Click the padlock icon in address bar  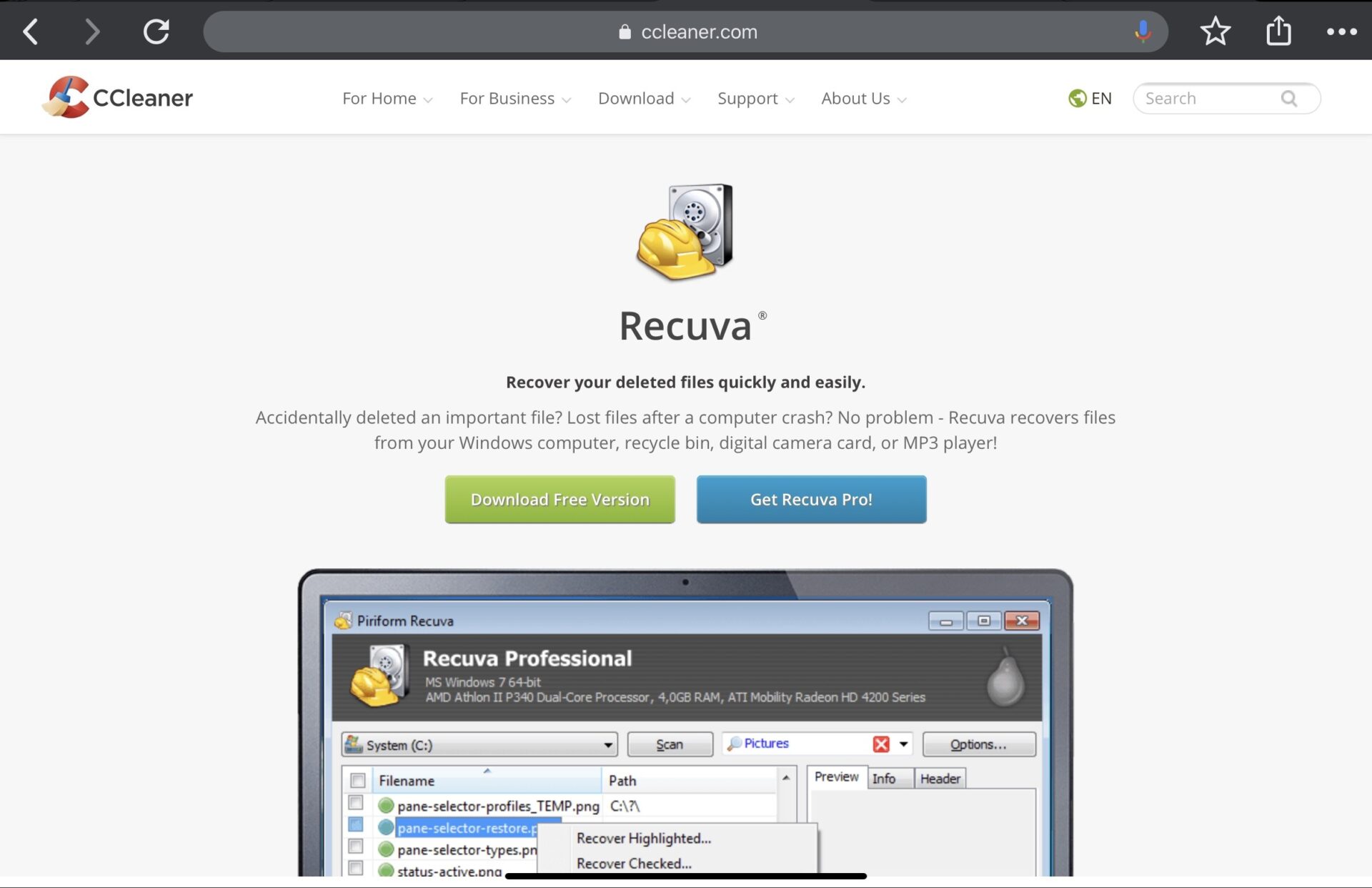point(625,31)
